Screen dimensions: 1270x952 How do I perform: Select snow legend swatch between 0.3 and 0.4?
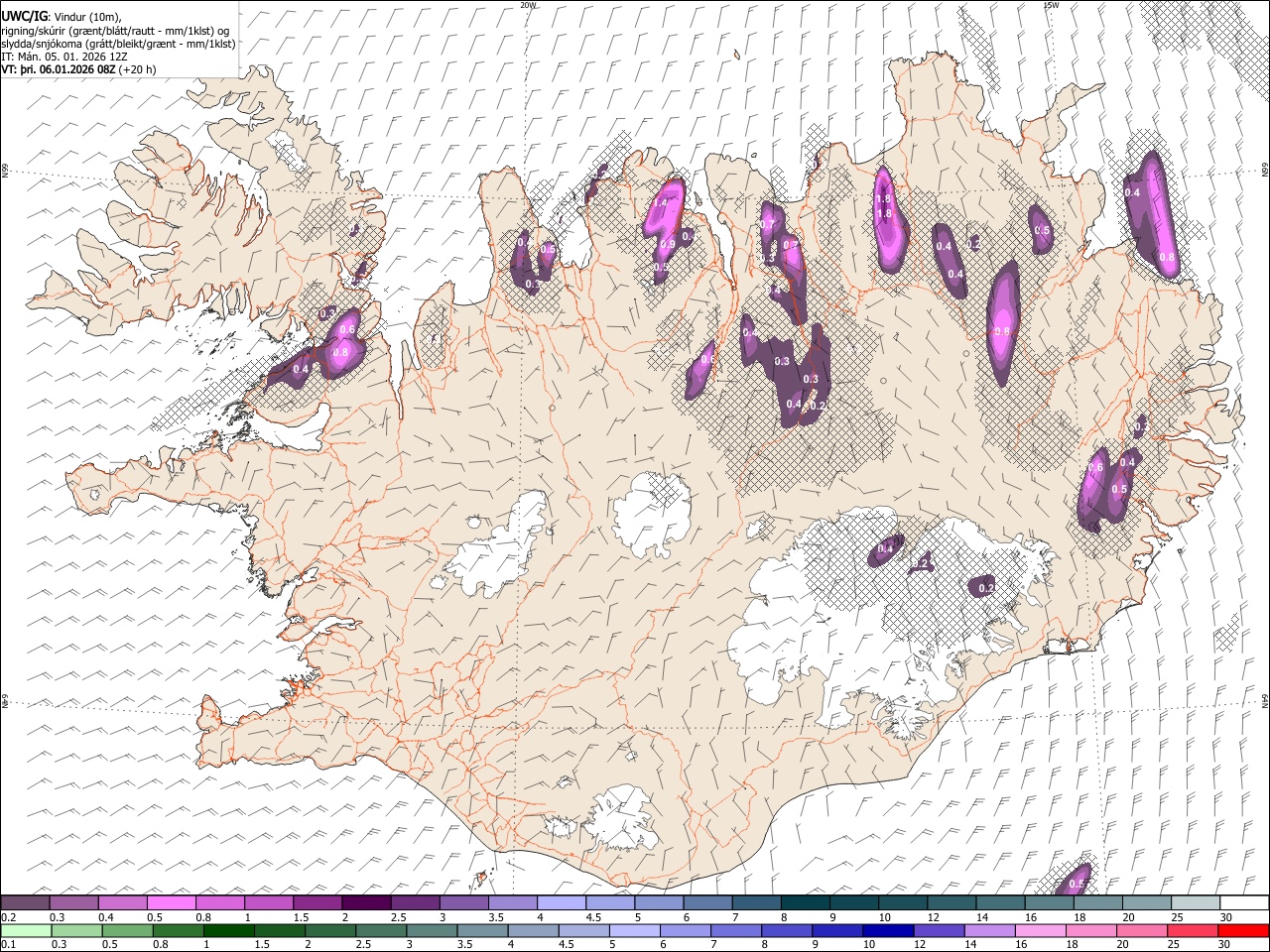73,903
